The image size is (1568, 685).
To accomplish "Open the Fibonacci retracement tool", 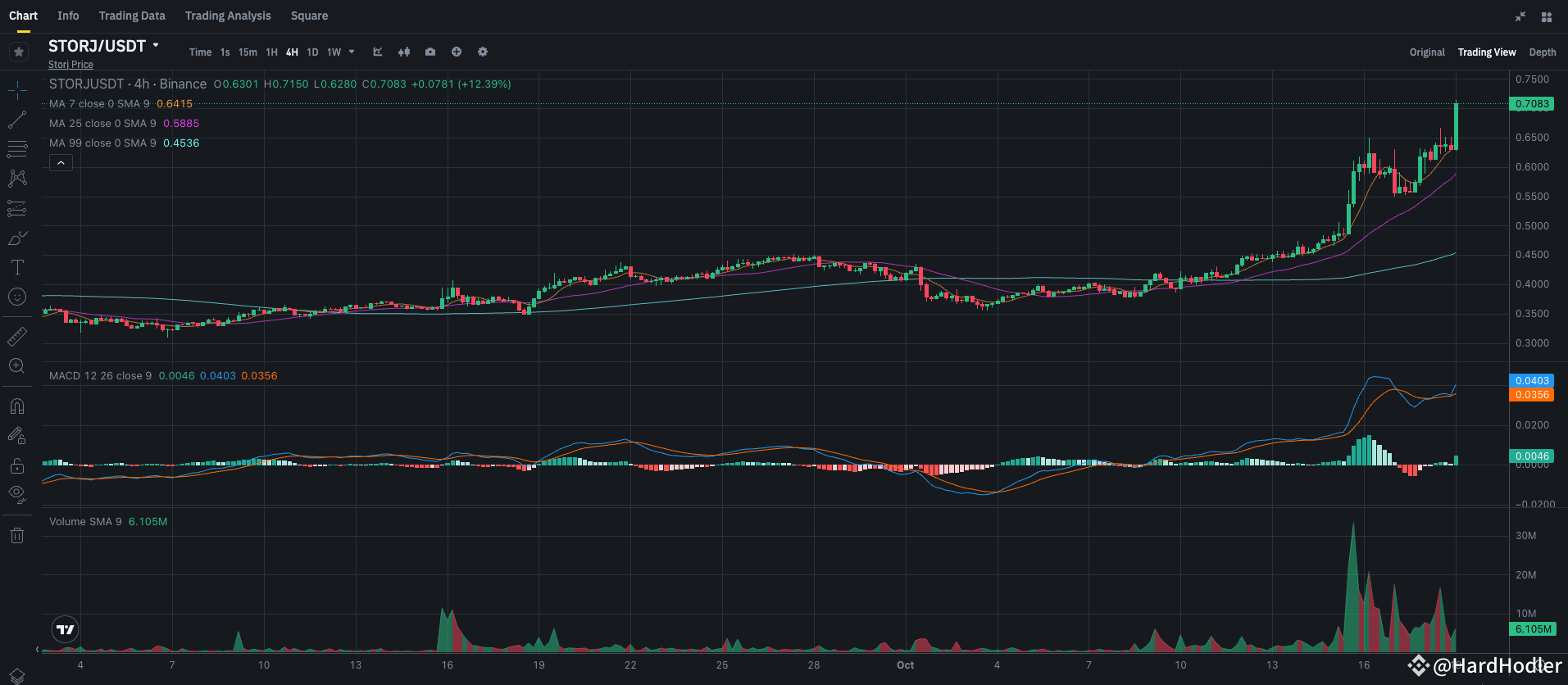I will coord(17,149).
